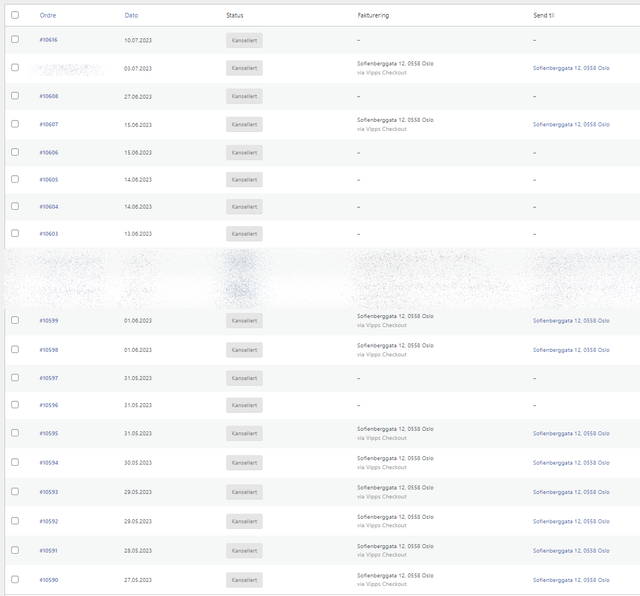640x596 pixels.
Task: Select the checkbox for order #10596
Action: point(15,405)
